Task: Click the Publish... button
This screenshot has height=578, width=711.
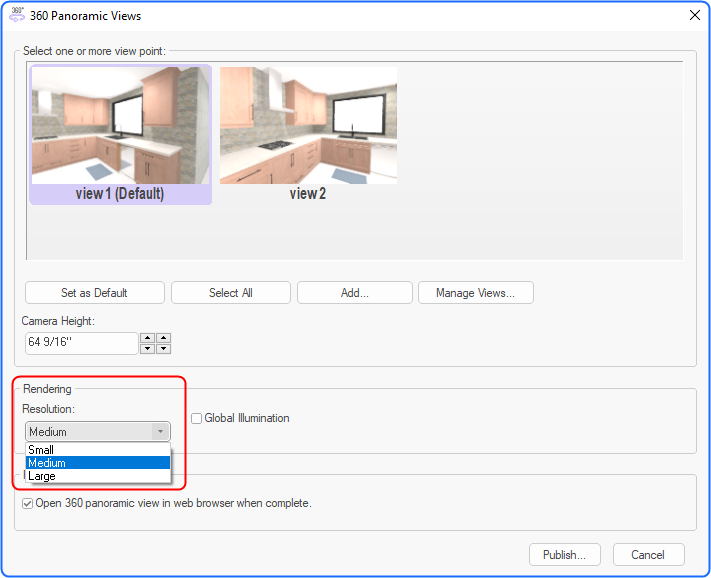Action: click(565, 555)
